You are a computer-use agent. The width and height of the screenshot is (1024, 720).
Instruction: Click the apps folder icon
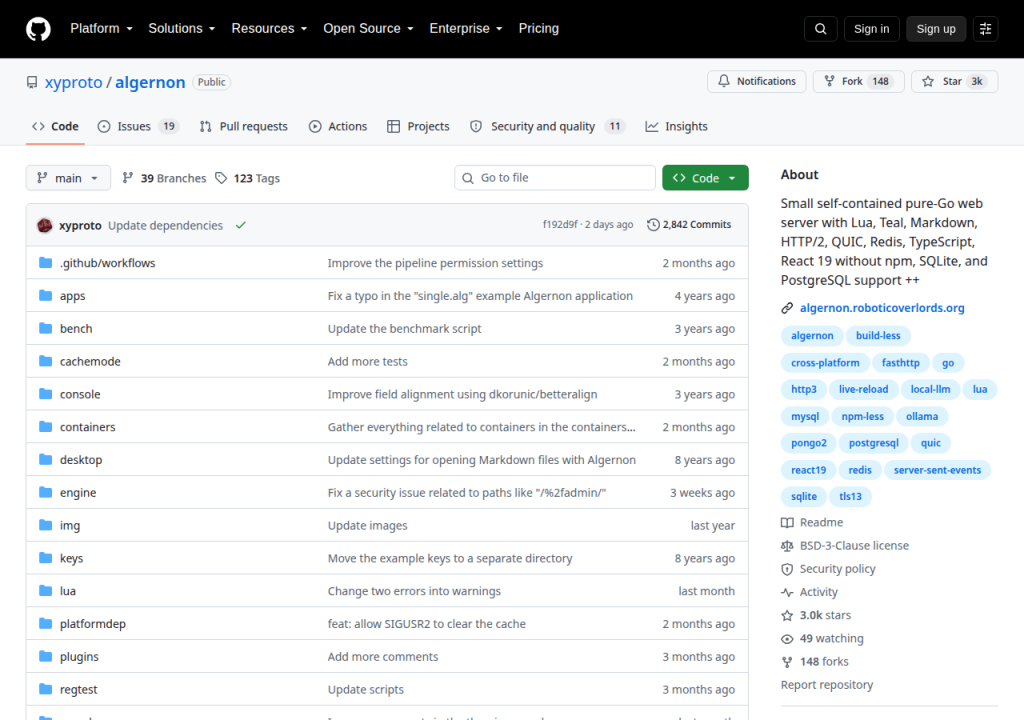[x=45, y=295]
